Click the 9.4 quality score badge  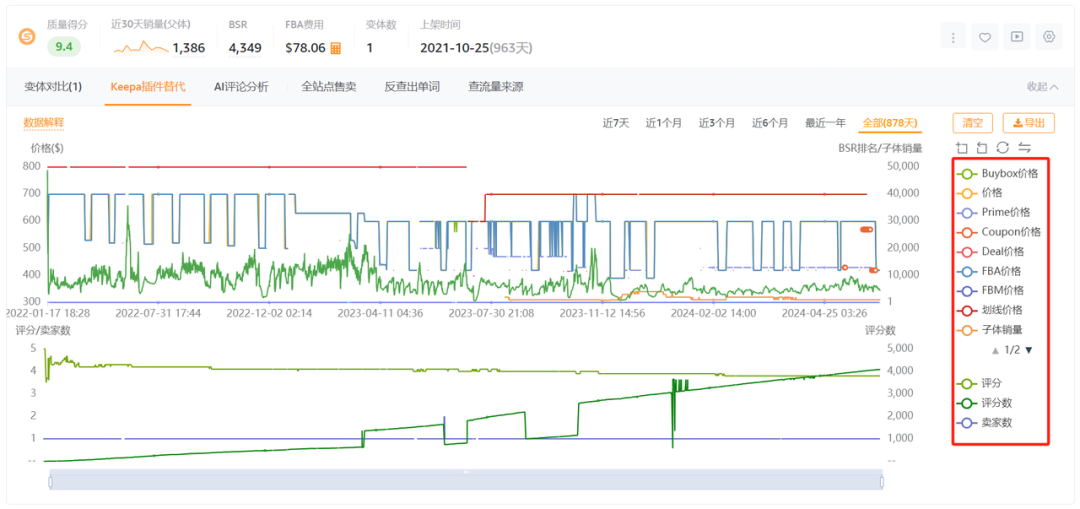pos(64,48)
